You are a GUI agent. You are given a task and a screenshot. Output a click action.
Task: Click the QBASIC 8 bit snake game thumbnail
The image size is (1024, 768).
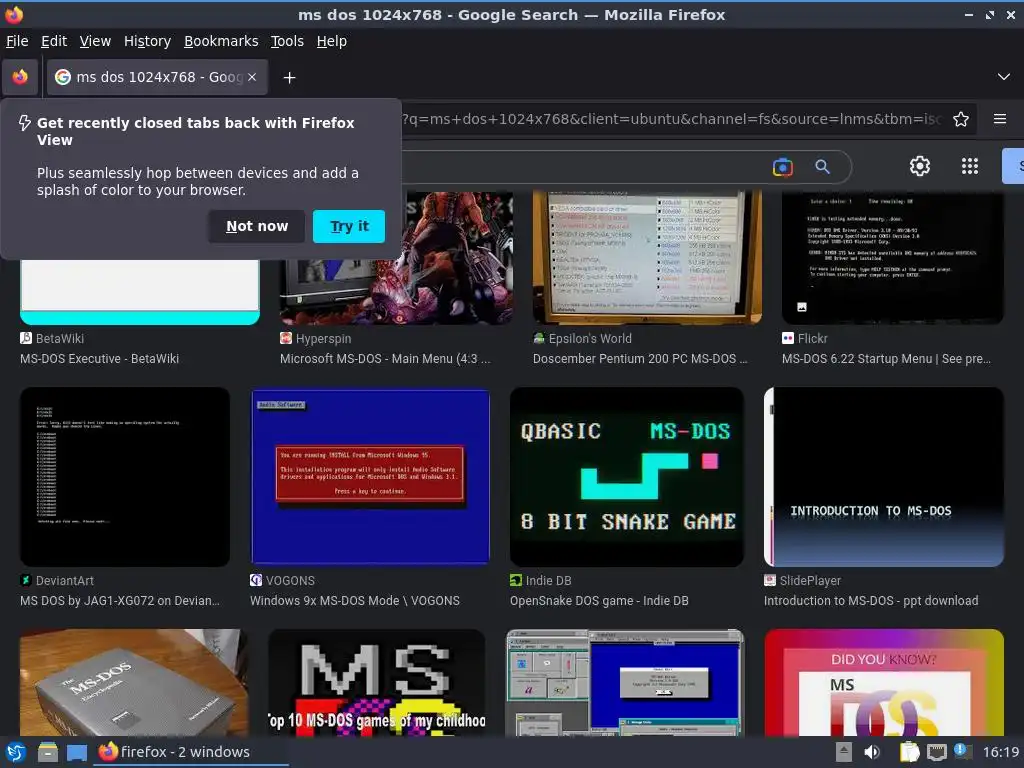pyautogui.click(x=627, y=477)
